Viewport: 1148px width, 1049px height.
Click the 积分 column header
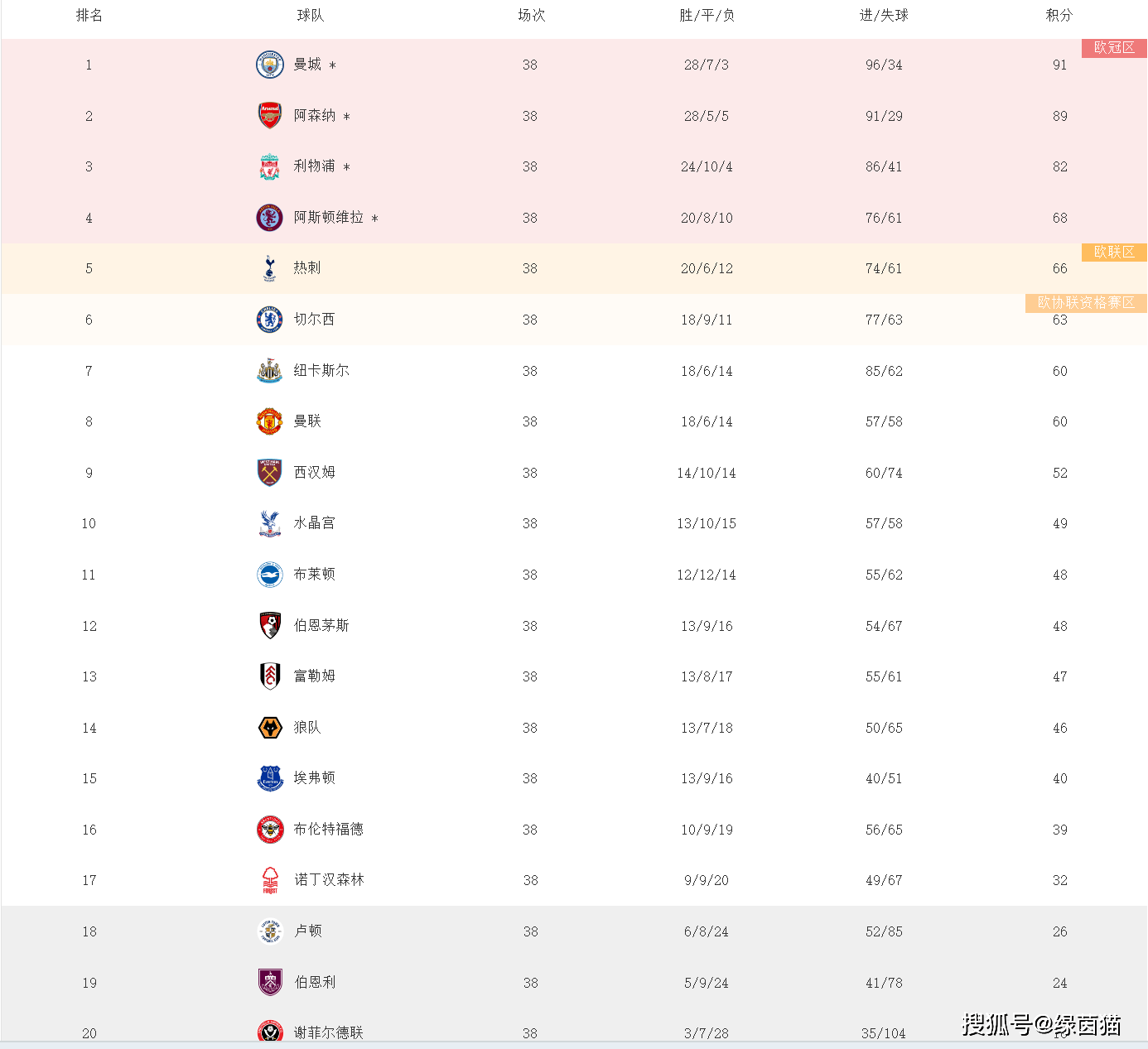click(x=1059, y=16)
